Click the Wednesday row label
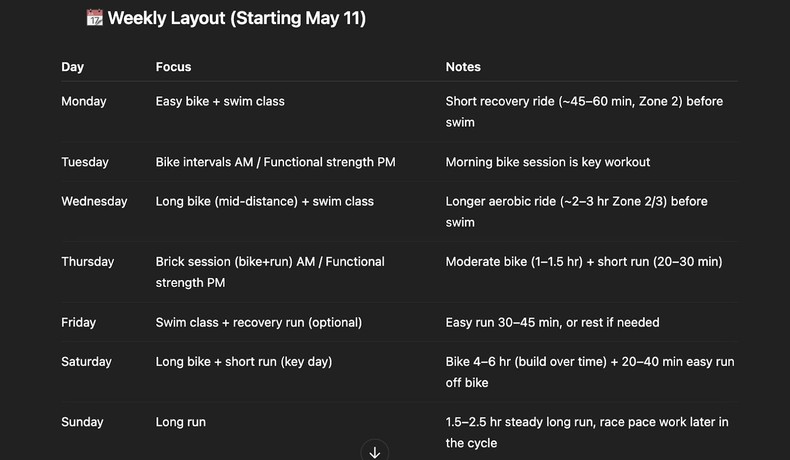The width and height of the screenshot is (790, 460). [x=94, y=201]
